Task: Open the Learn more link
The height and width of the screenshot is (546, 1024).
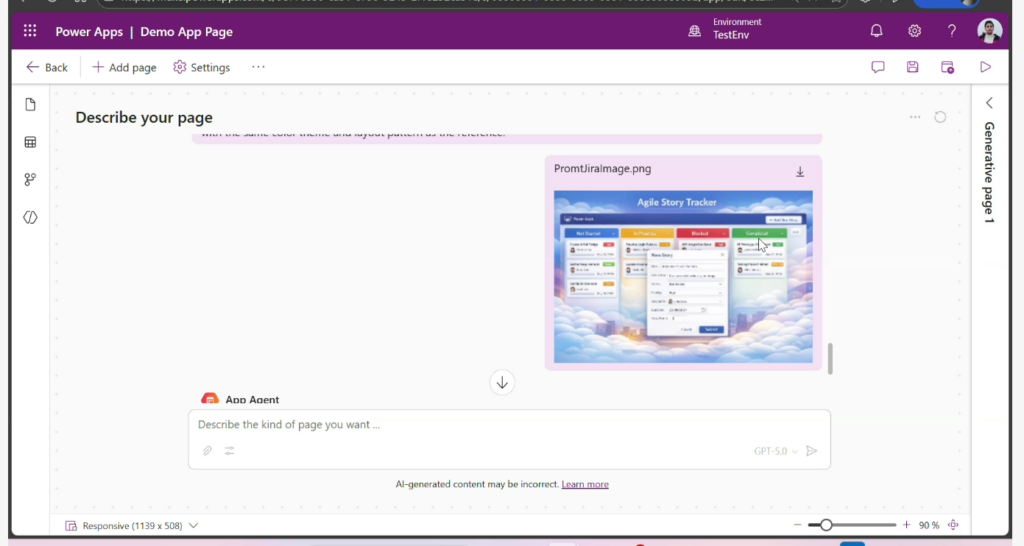Action: click(584, 484)
